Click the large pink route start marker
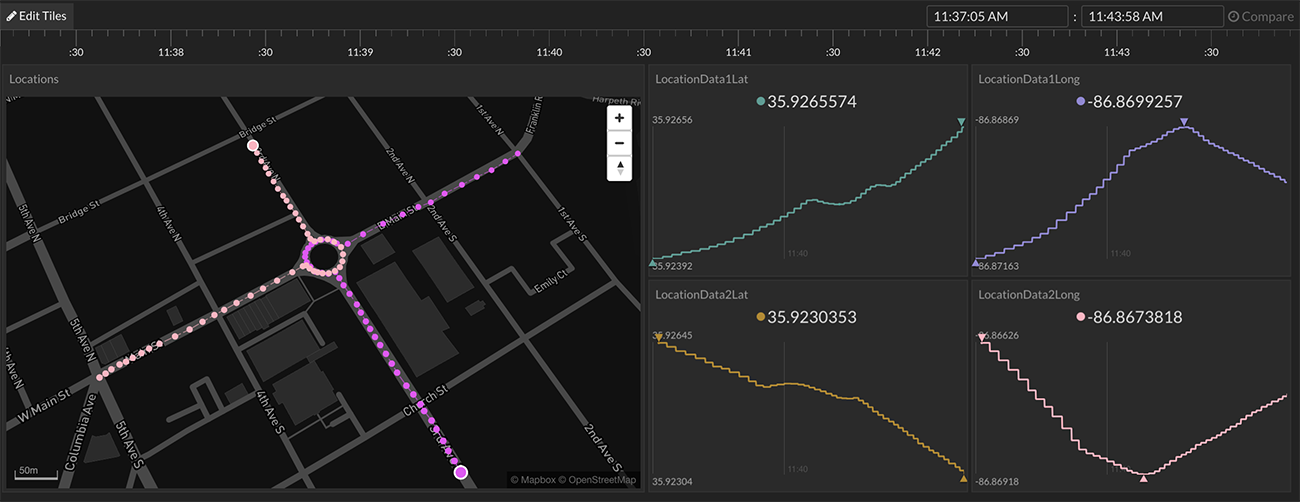The width and height of the screenshot is (1300, 502). pyautogui.click(x=253, y=146)
